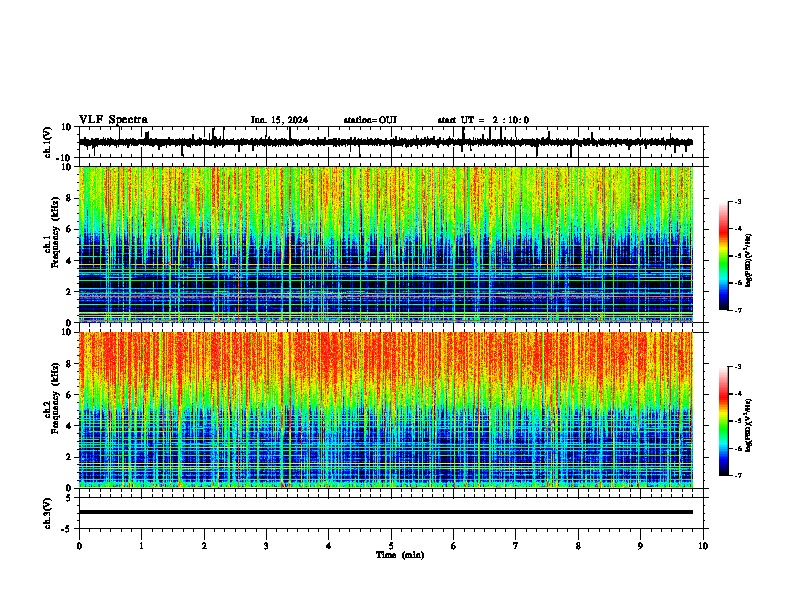Click the "-7" label on ch.2 color bar
This screenshot has width=792, height=612.
pos(738,475)
